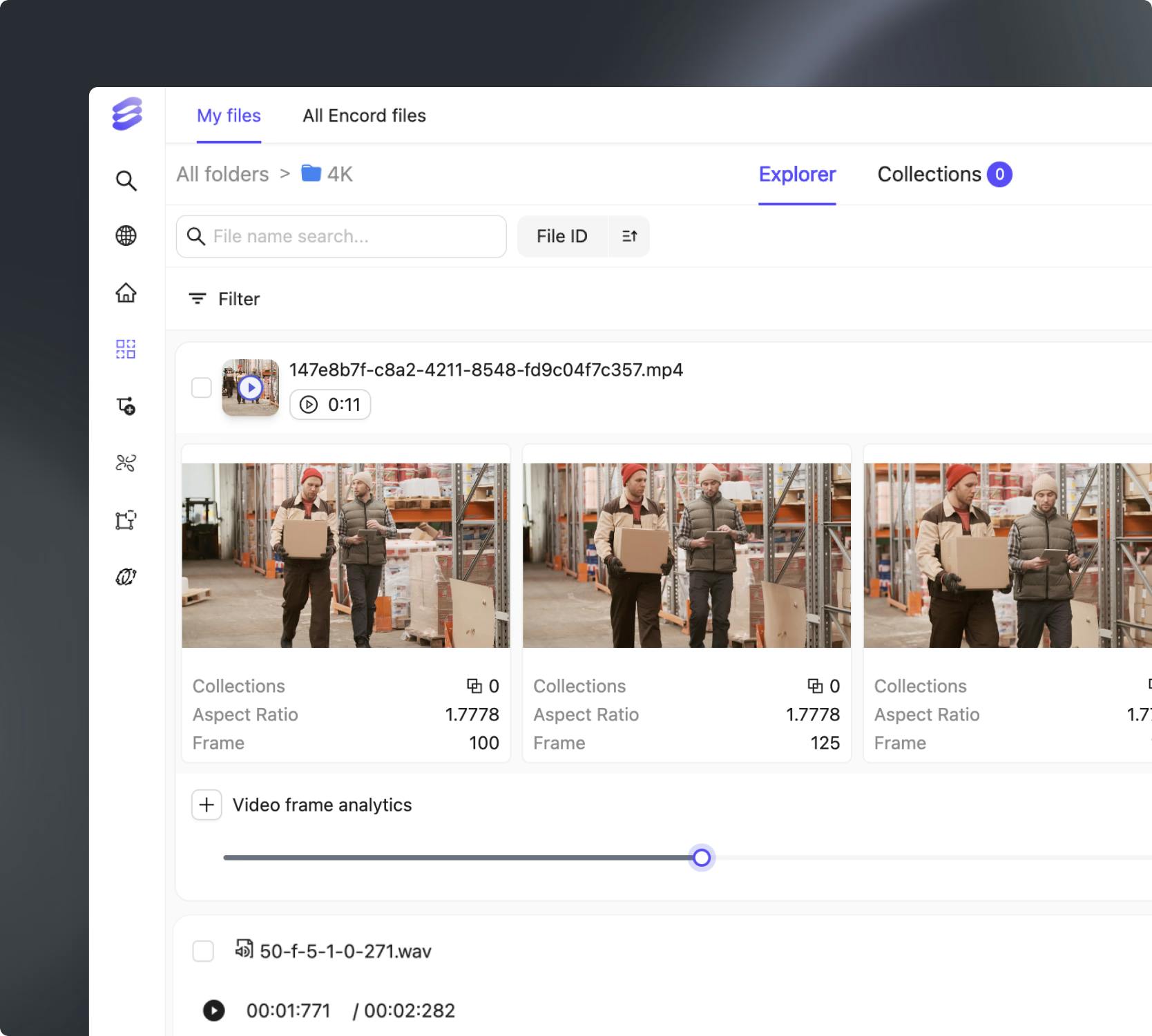Select checkbox for 50-f-5-1-0-271.wav
This screenshot has height=1036, width=1152.
click(x=203, y=951)
